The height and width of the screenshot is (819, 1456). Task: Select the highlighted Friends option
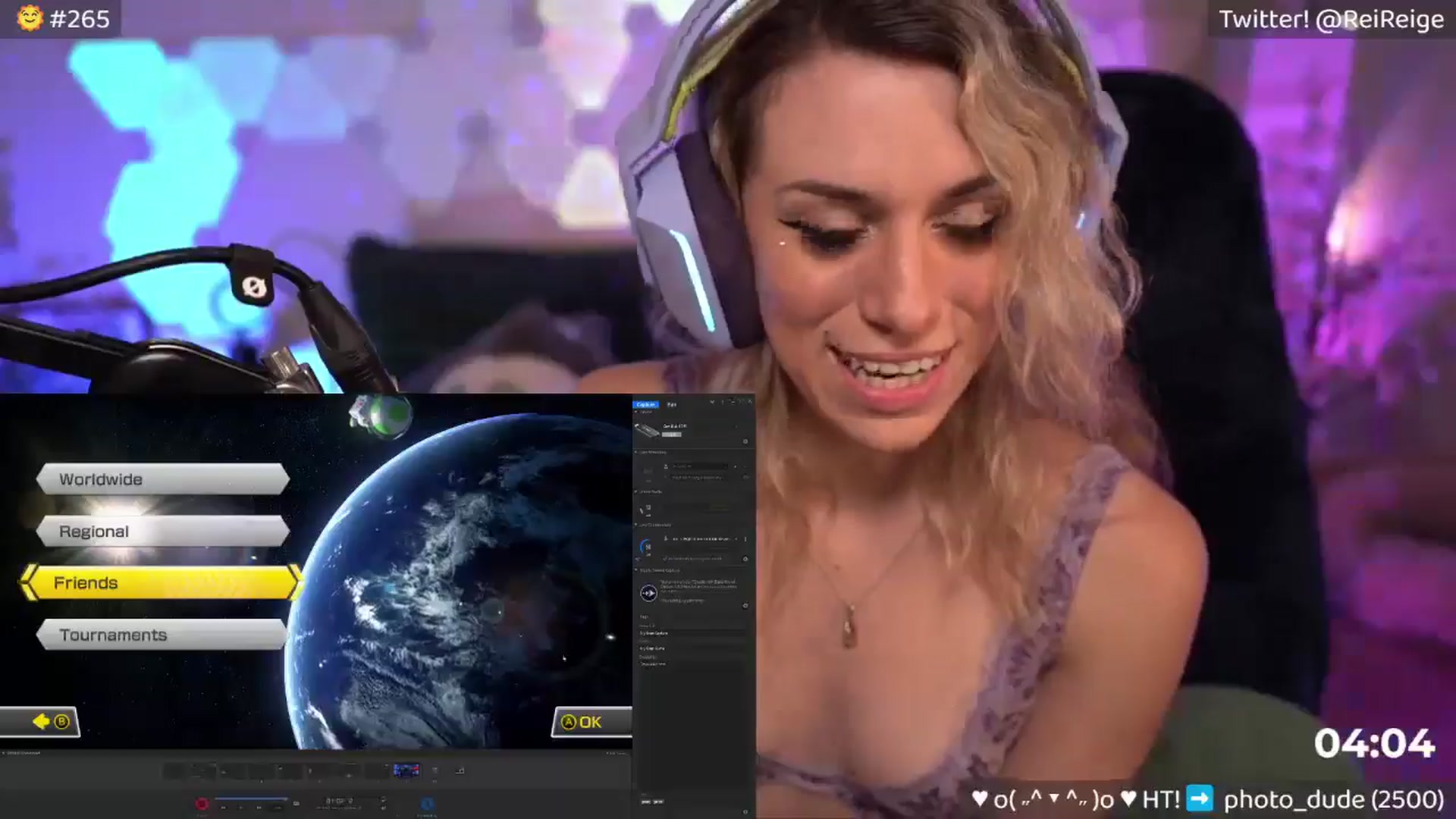(x=162, y=582)
